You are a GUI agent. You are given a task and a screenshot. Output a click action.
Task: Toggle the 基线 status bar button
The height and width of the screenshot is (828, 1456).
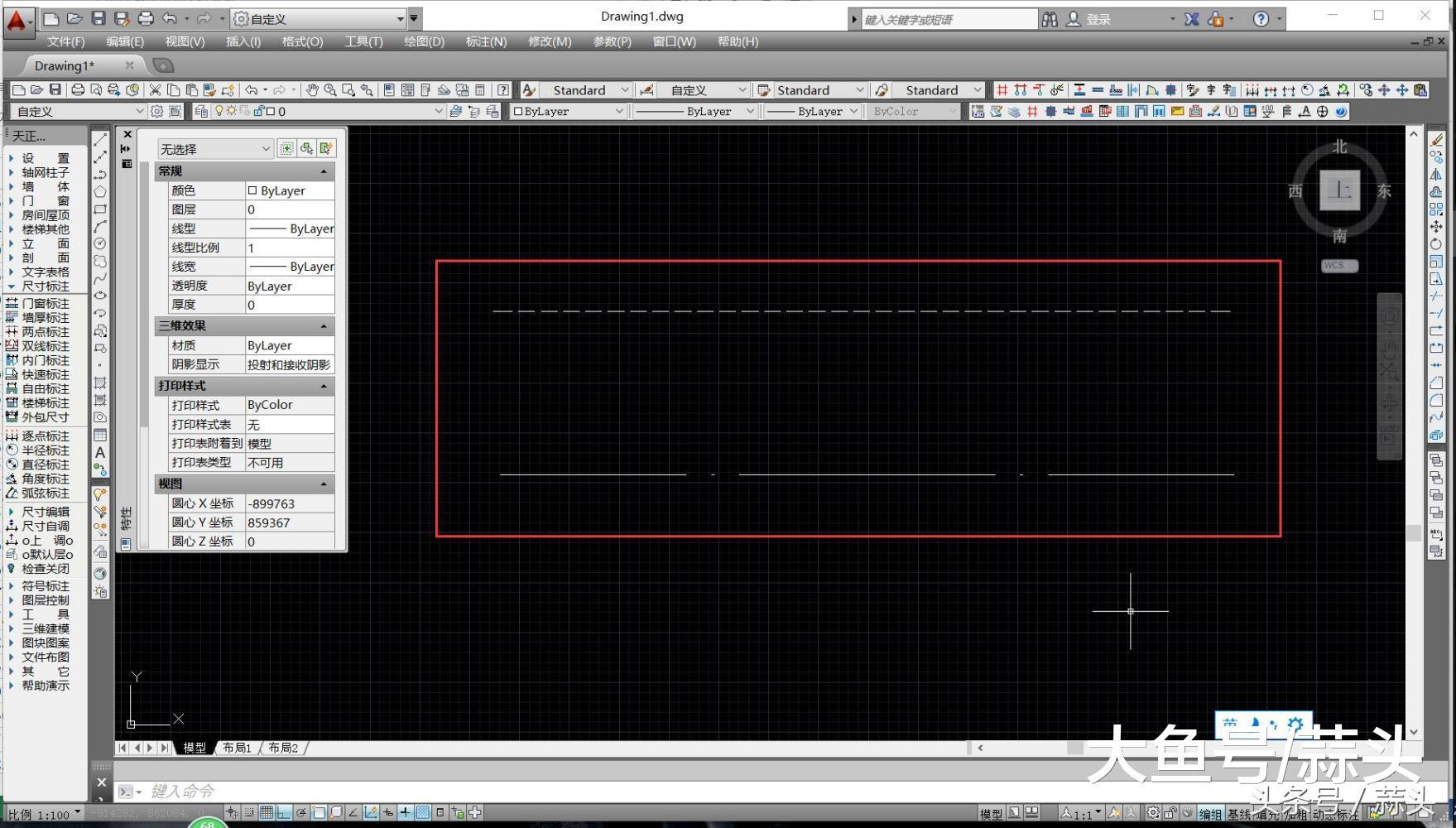pos(1239,815)
